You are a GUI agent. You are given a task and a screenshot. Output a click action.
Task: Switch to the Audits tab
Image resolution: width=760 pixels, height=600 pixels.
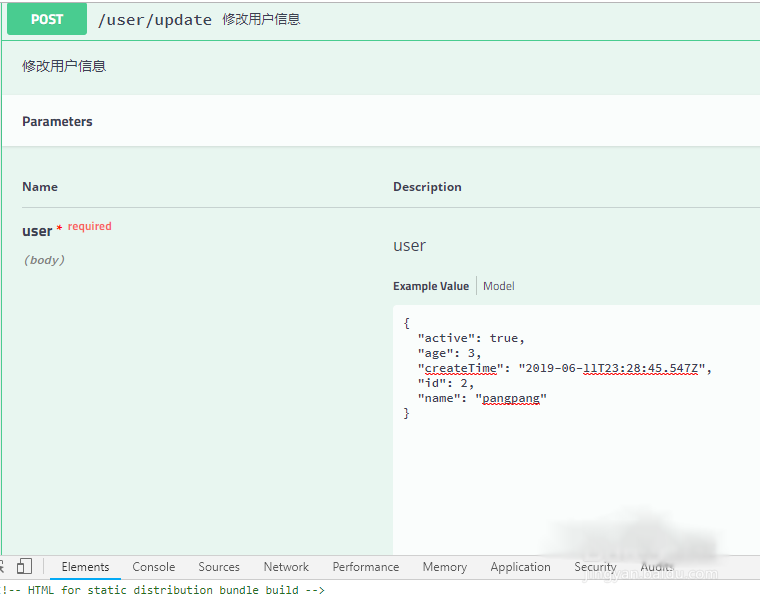pyautogui.click(x=656, y=567)
